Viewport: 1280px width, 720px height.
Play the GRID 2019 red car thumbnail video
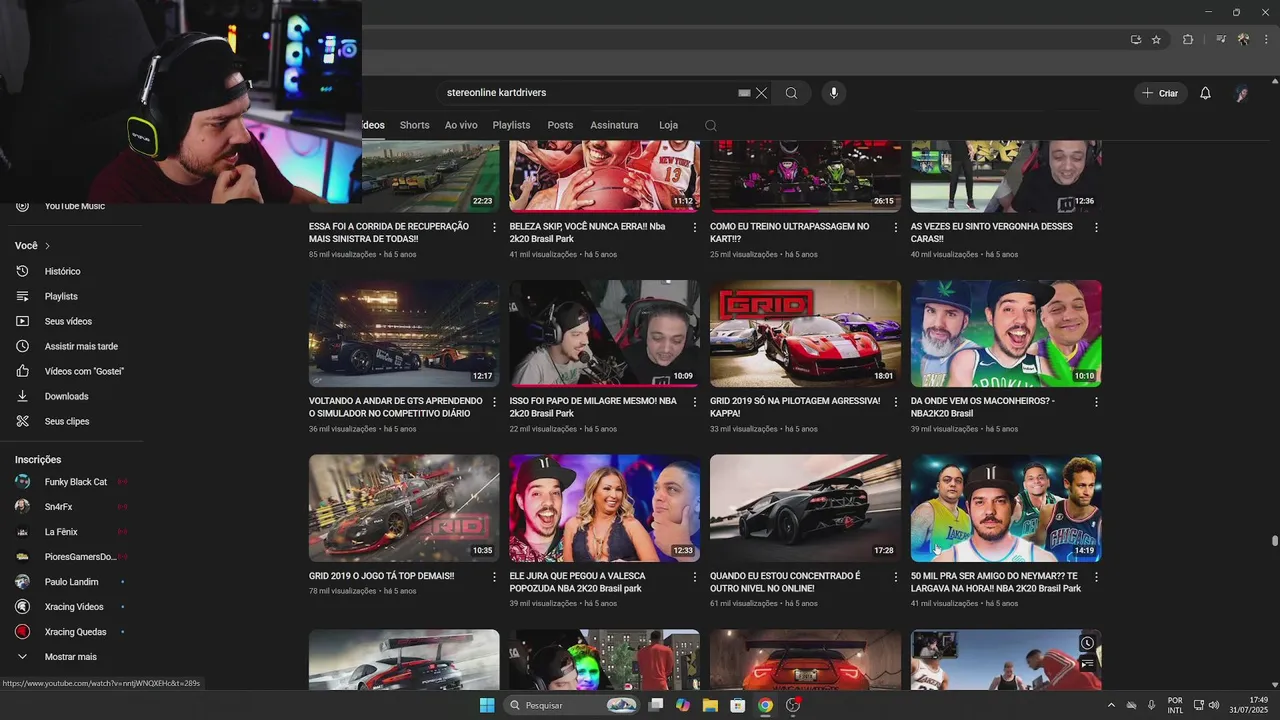pyautogui.click(x=805, y=333)
